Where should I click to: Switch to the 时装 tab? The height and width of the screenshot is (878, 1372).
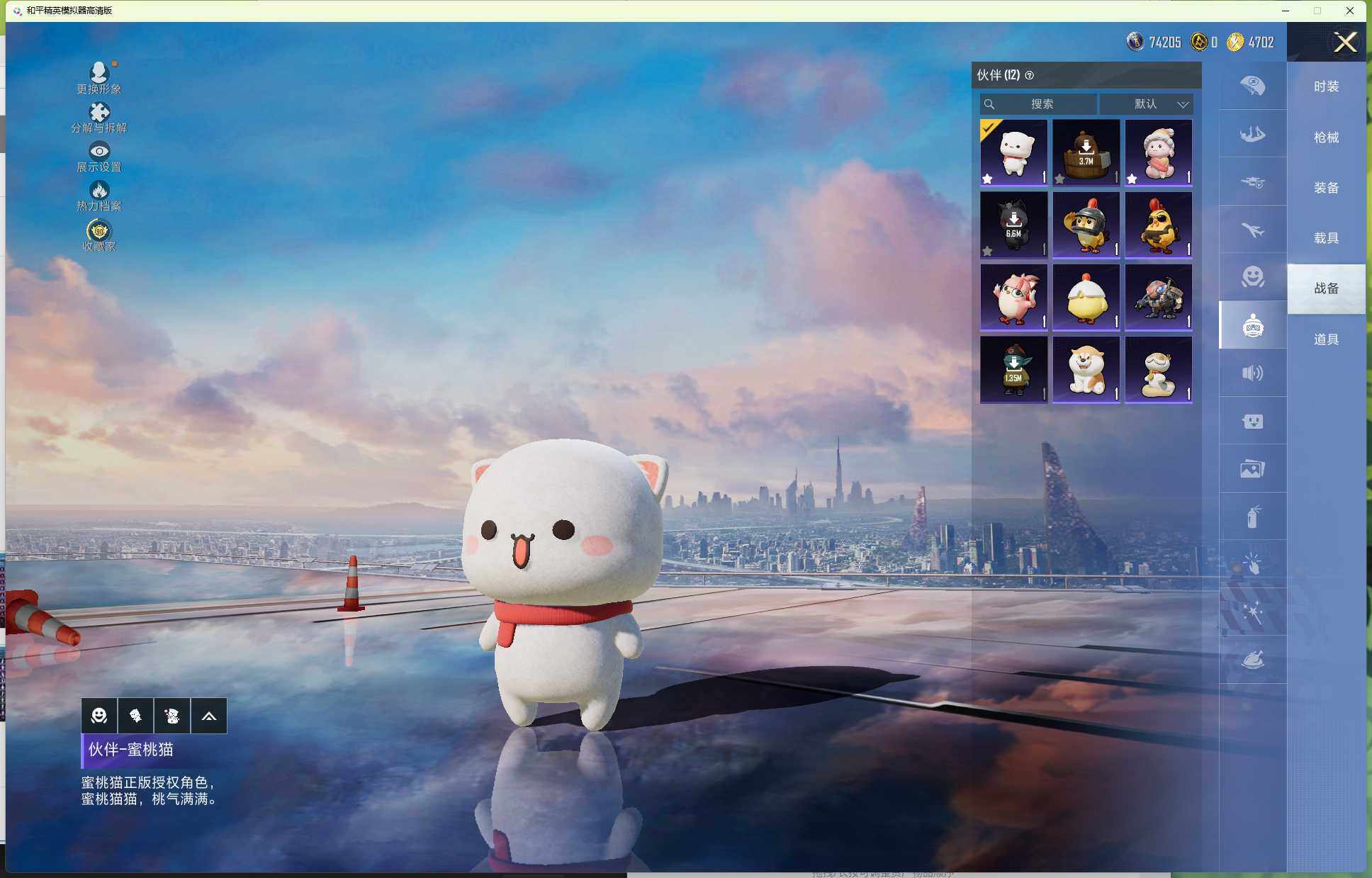click(1326, 86)
